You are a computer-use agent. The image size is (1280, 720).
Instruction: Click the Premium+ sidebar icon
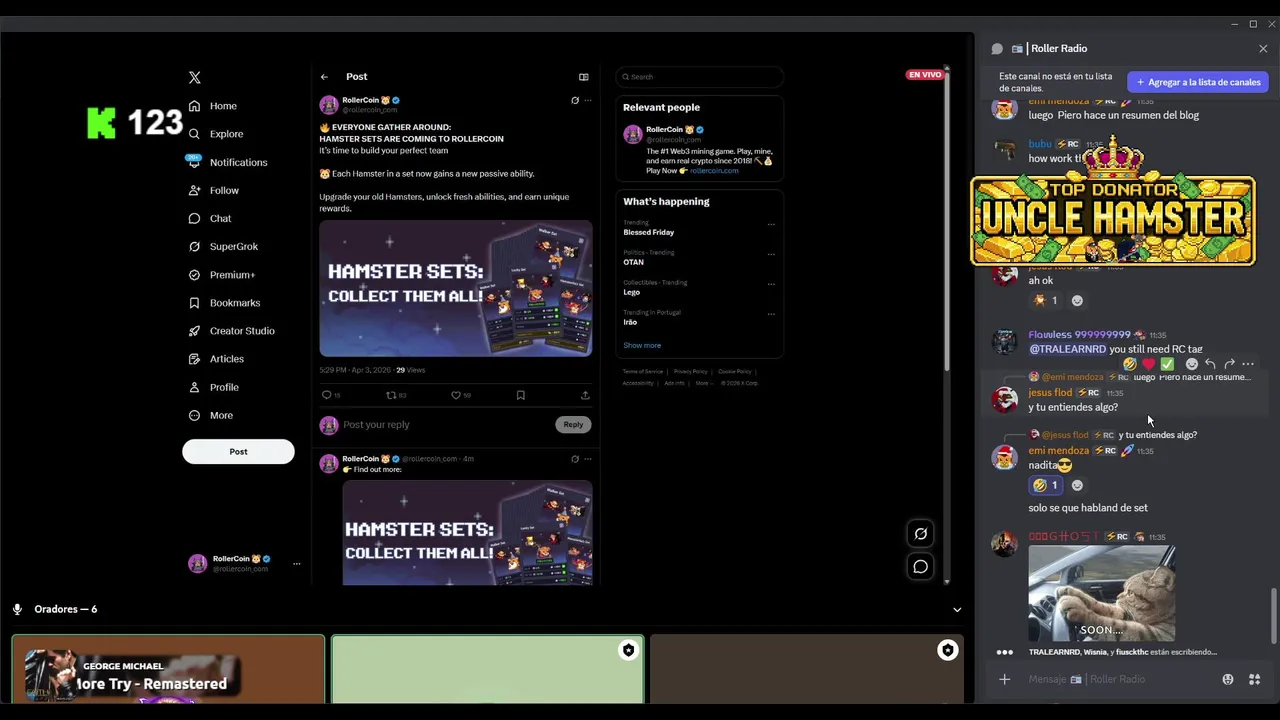(x=194, y=275)
